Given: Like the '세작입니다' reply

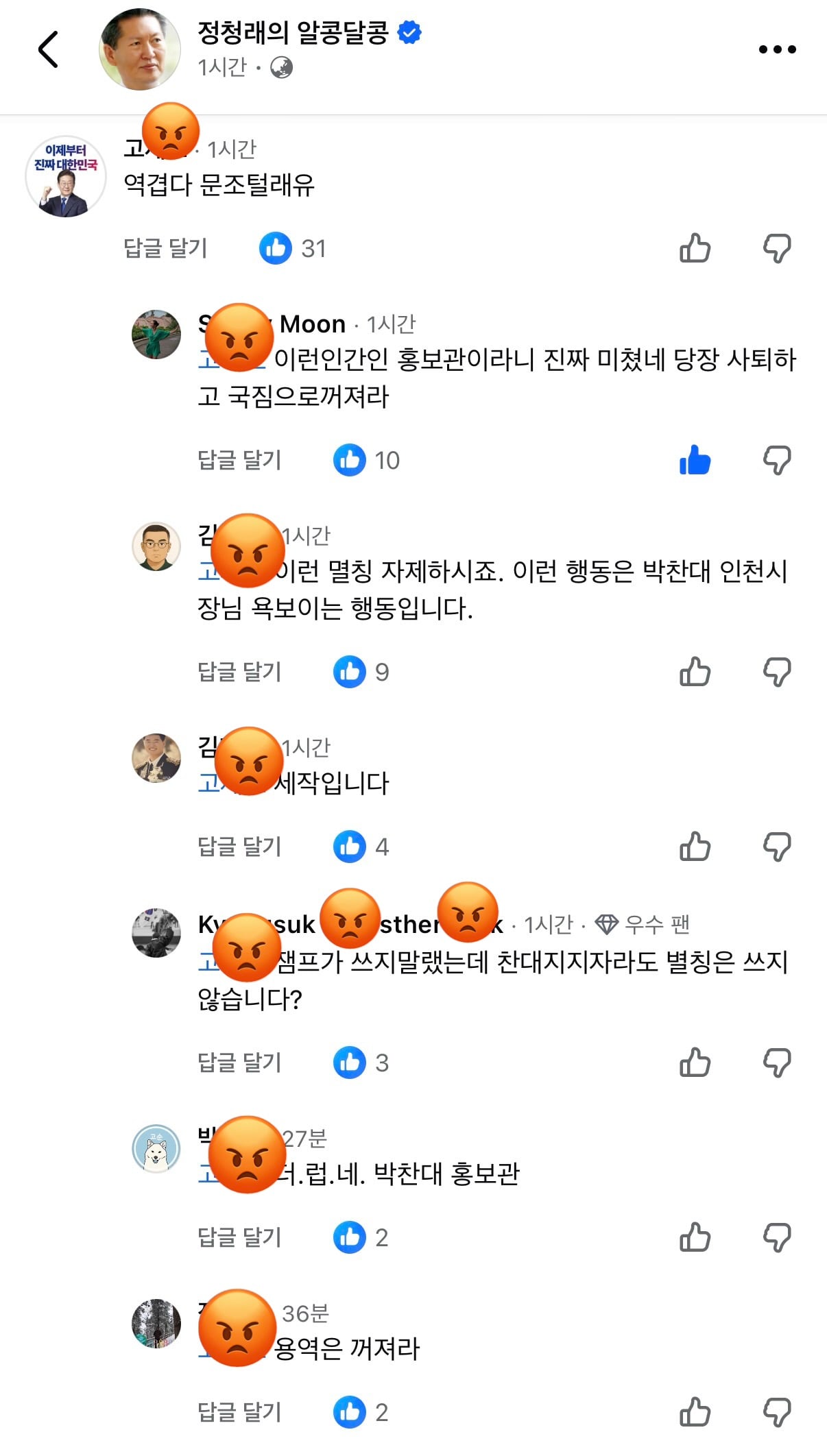Looking at the screenshot, I should point(695,847).
